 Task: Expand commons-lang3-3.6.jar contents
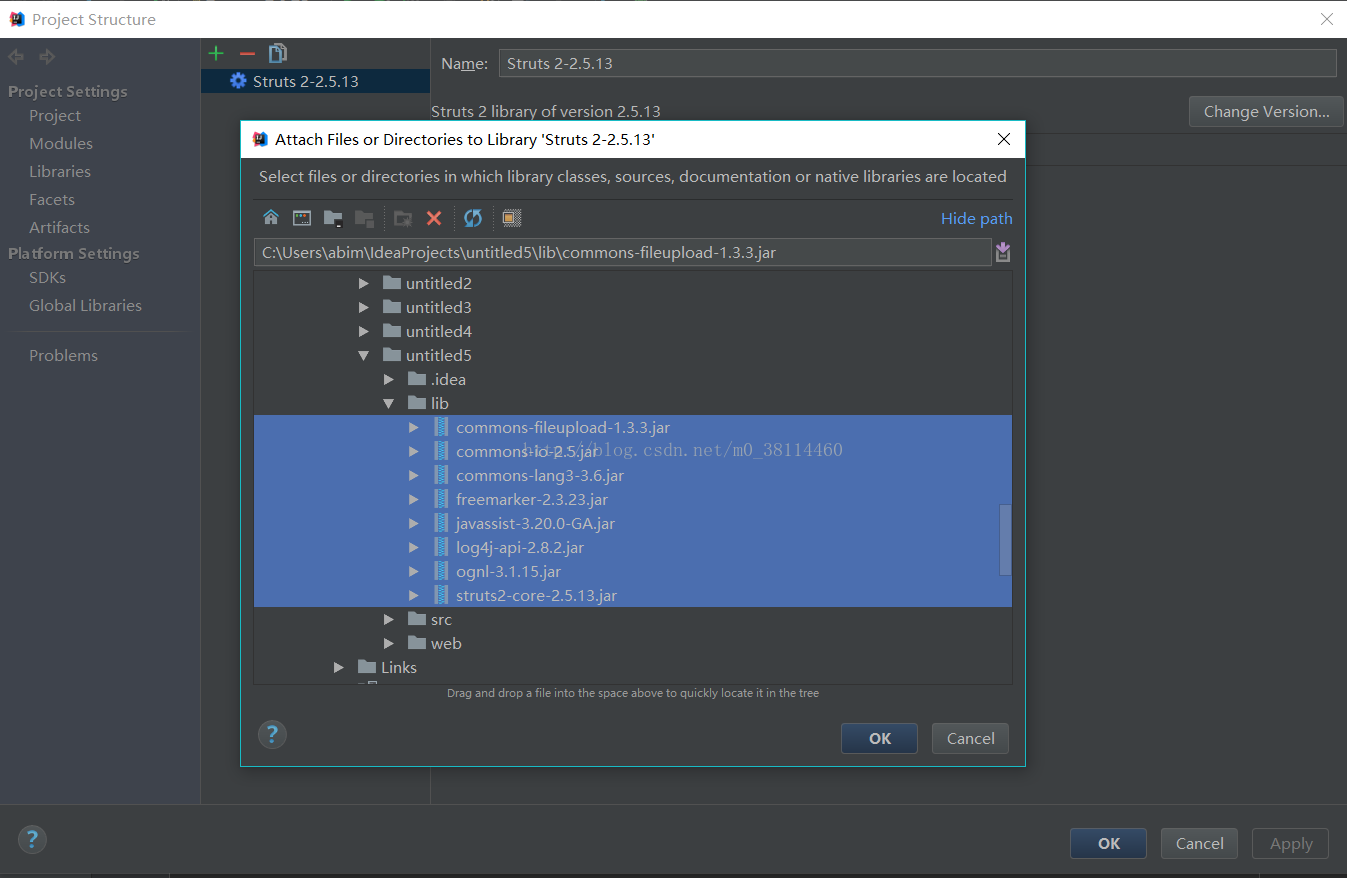coord(414,475)
